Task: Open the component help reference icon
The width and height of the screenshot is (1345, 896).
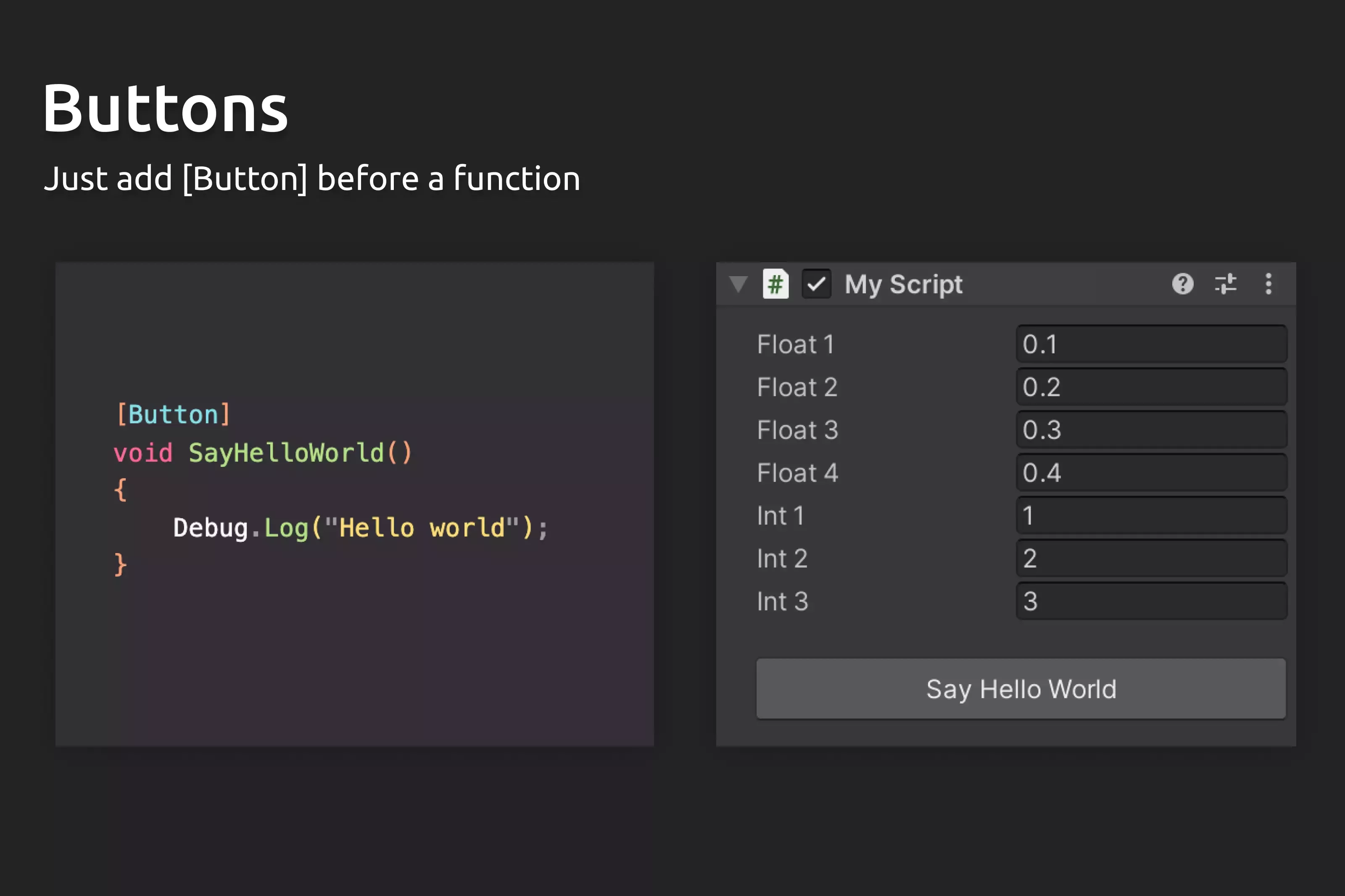Action: pyautogui.click(x=1182, y=283)
